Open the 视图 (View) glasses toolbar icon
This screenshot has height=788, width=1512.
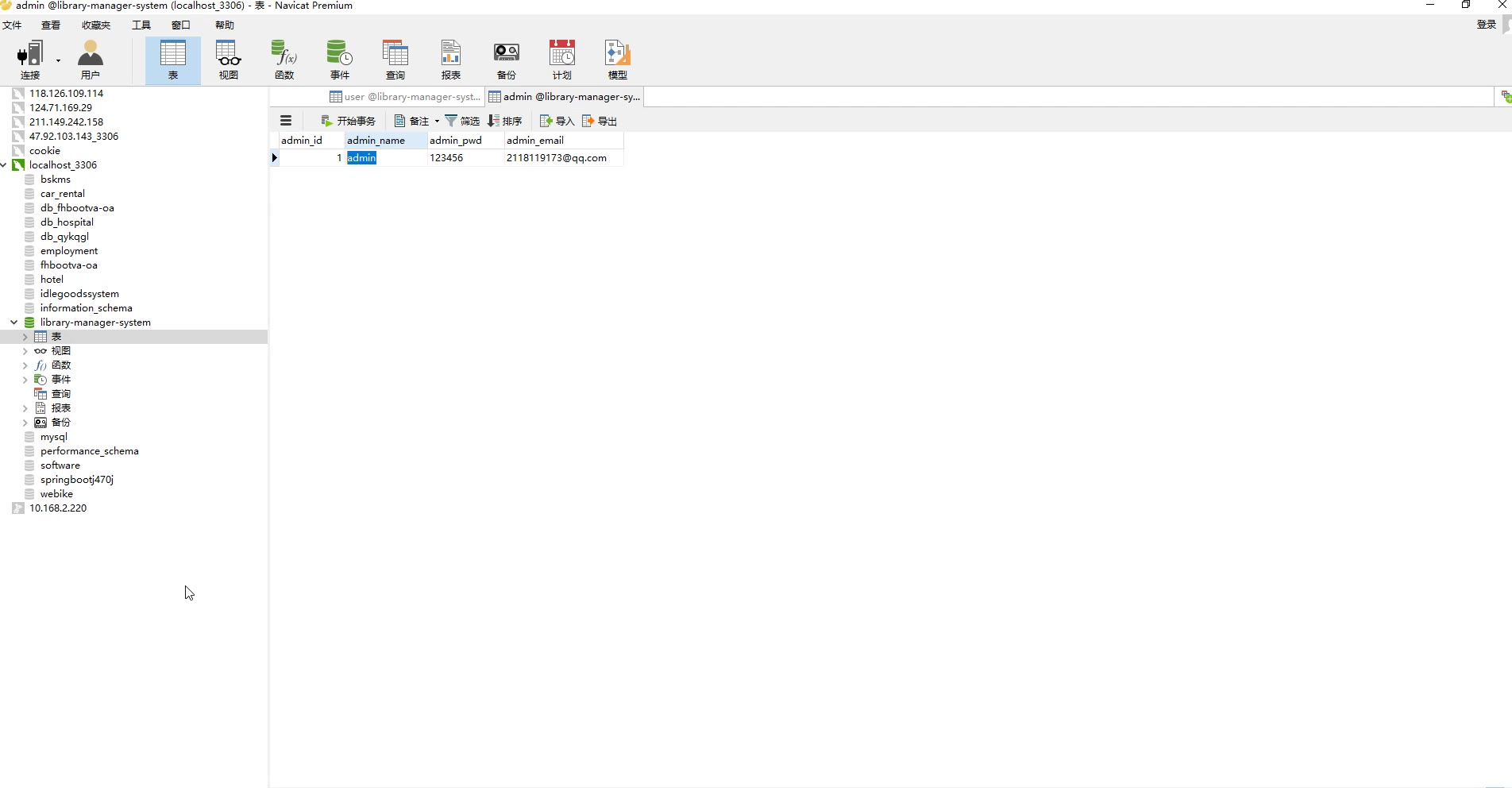229,60
